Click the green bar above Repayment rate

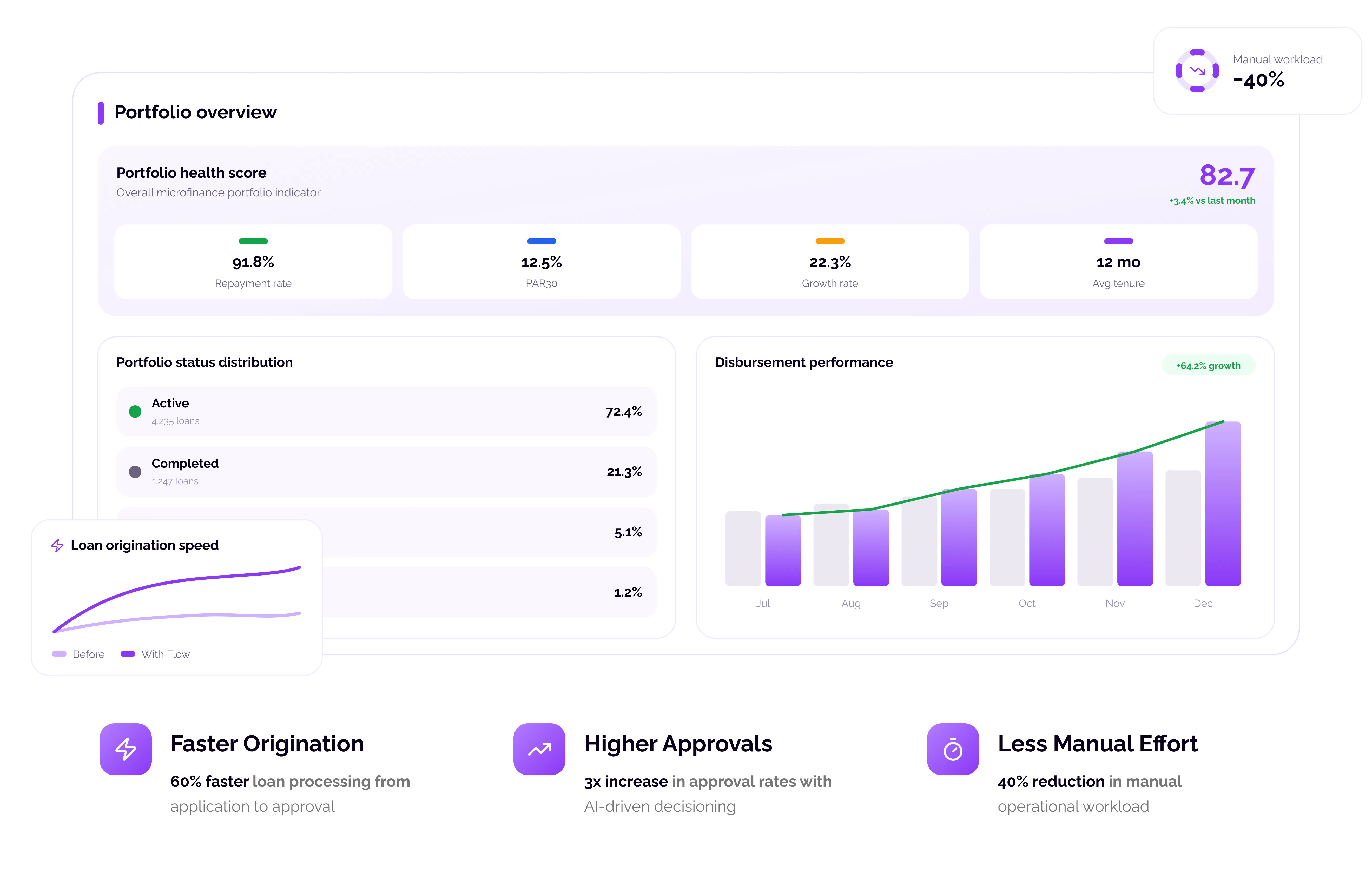tap(253, 241)
